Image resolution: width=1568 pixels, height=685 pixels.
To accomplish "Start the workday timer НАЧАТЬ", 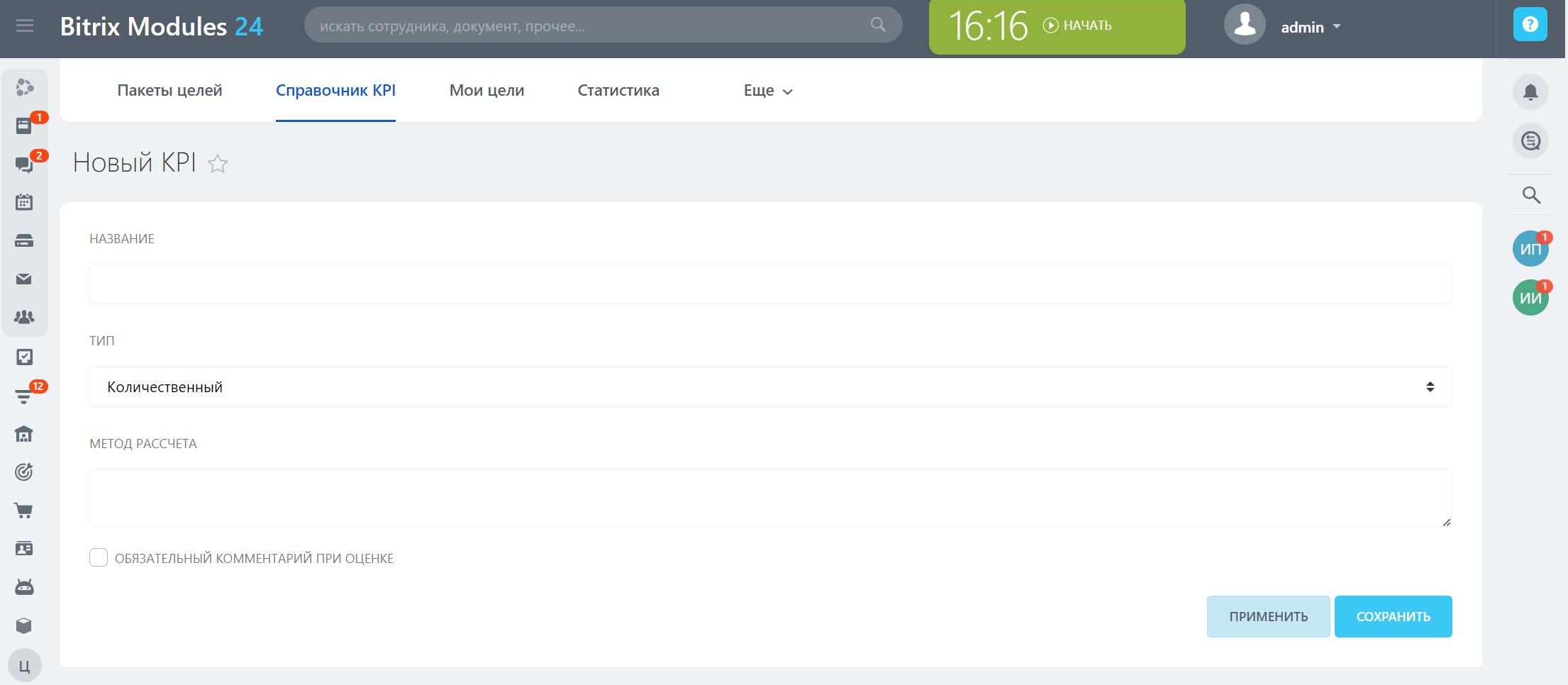I will pyautogui.click(x=1077, y=26).
